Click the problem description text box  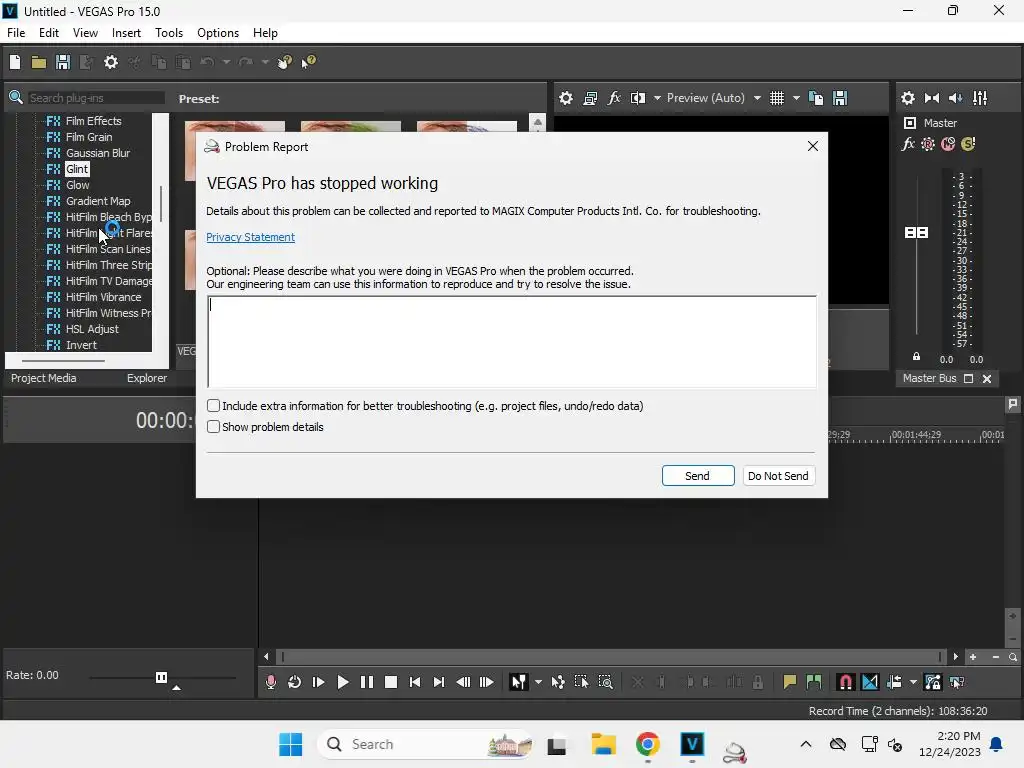click(512, 342)
